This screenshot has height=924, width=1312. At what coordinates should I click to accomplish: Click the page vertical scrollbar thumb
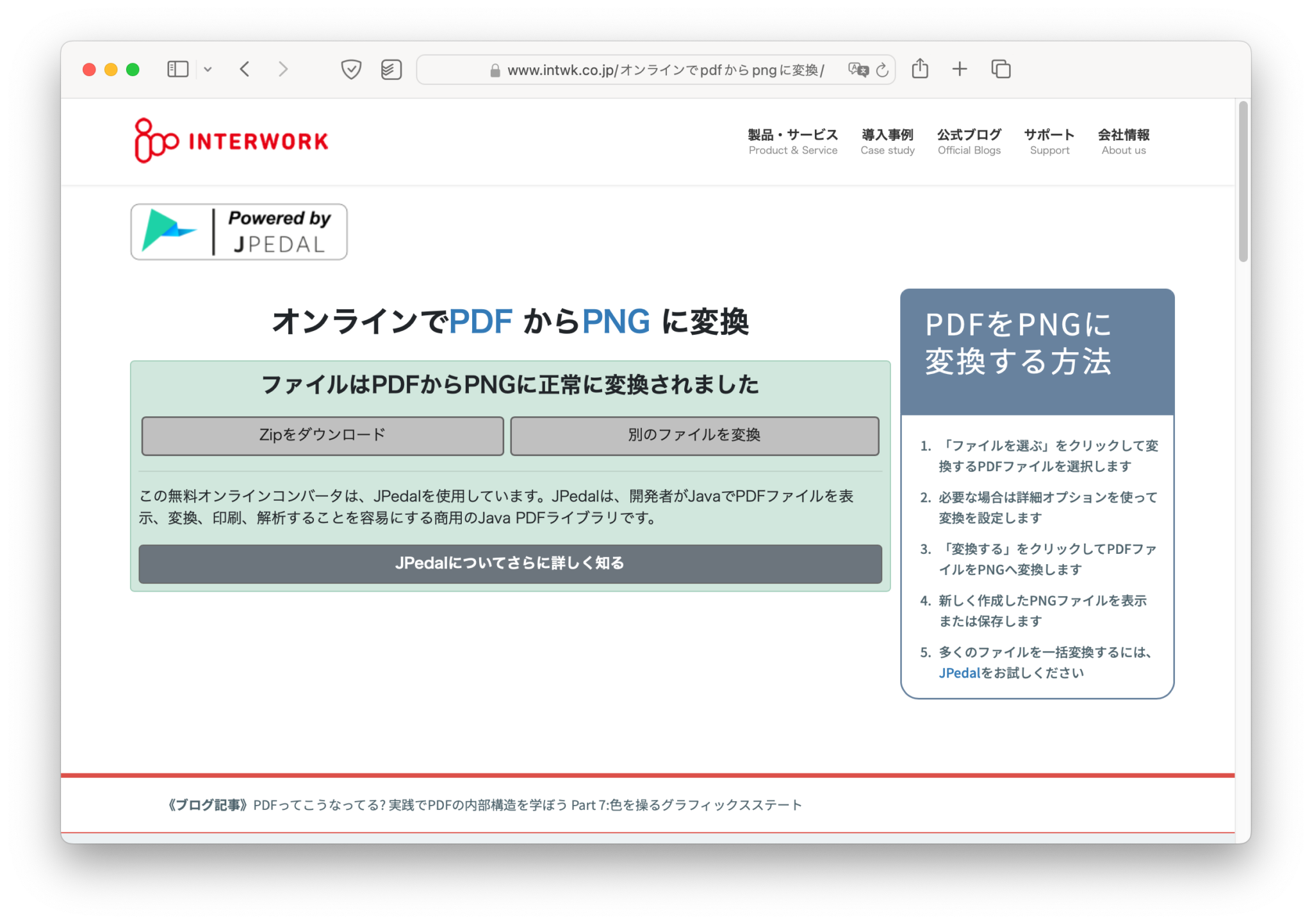(x=1243, y=181)
